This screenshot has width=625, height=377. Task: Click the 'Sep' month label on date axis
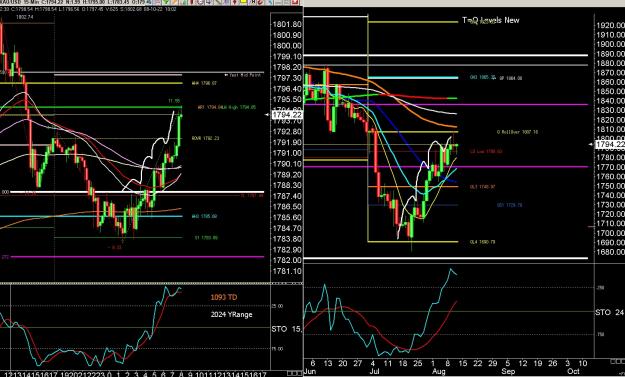[x=508, y=371]
